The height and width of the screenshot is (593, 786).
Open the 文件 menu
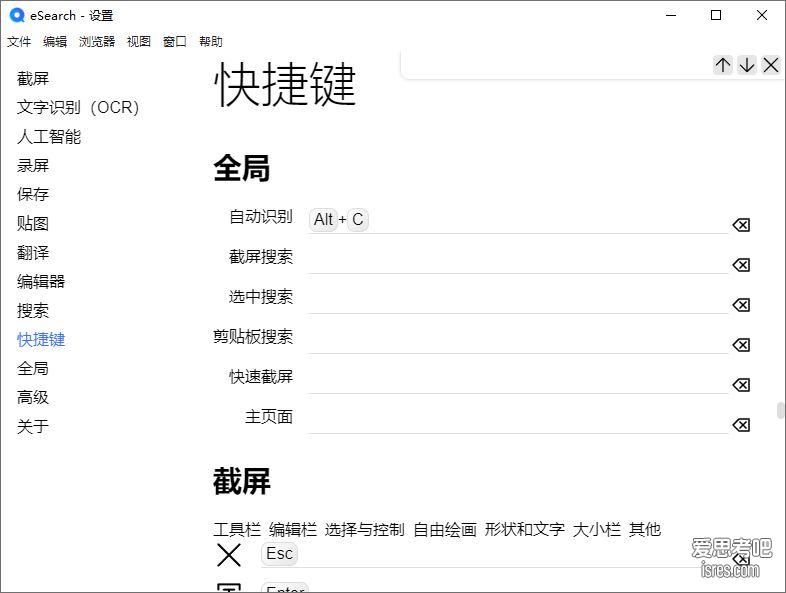click(x=19, y=42)
